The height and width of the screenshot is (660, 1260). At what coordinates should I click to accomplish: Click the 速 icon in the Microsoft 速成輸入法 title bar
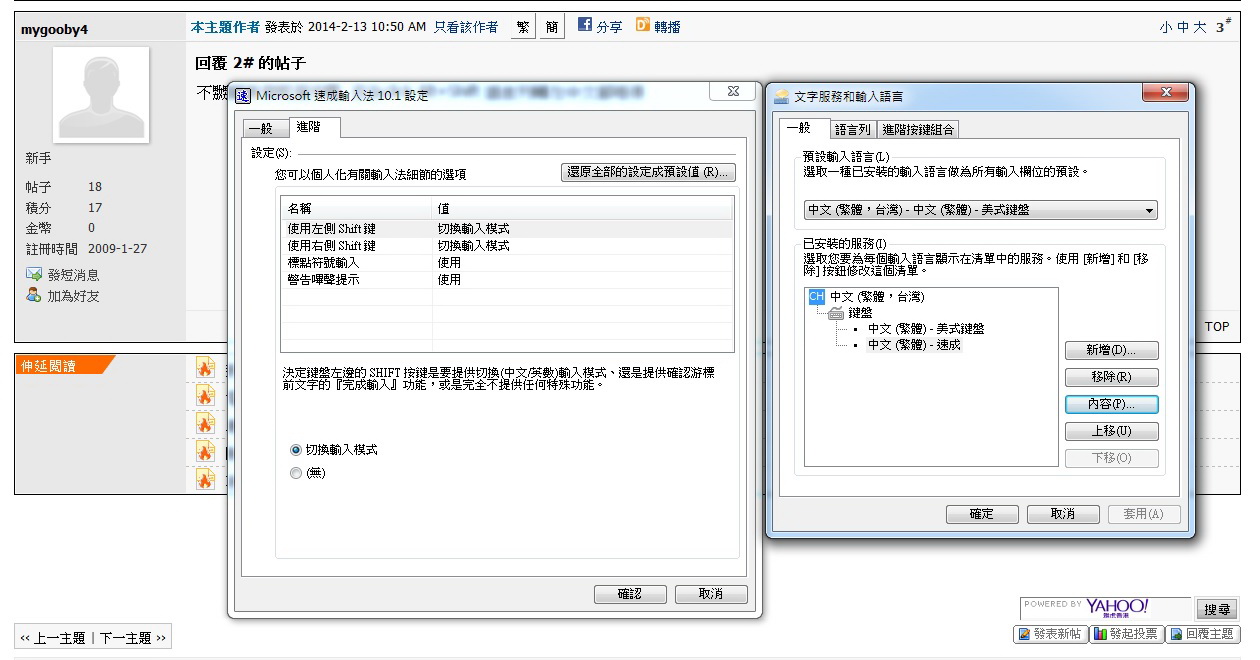coord(243,96)
